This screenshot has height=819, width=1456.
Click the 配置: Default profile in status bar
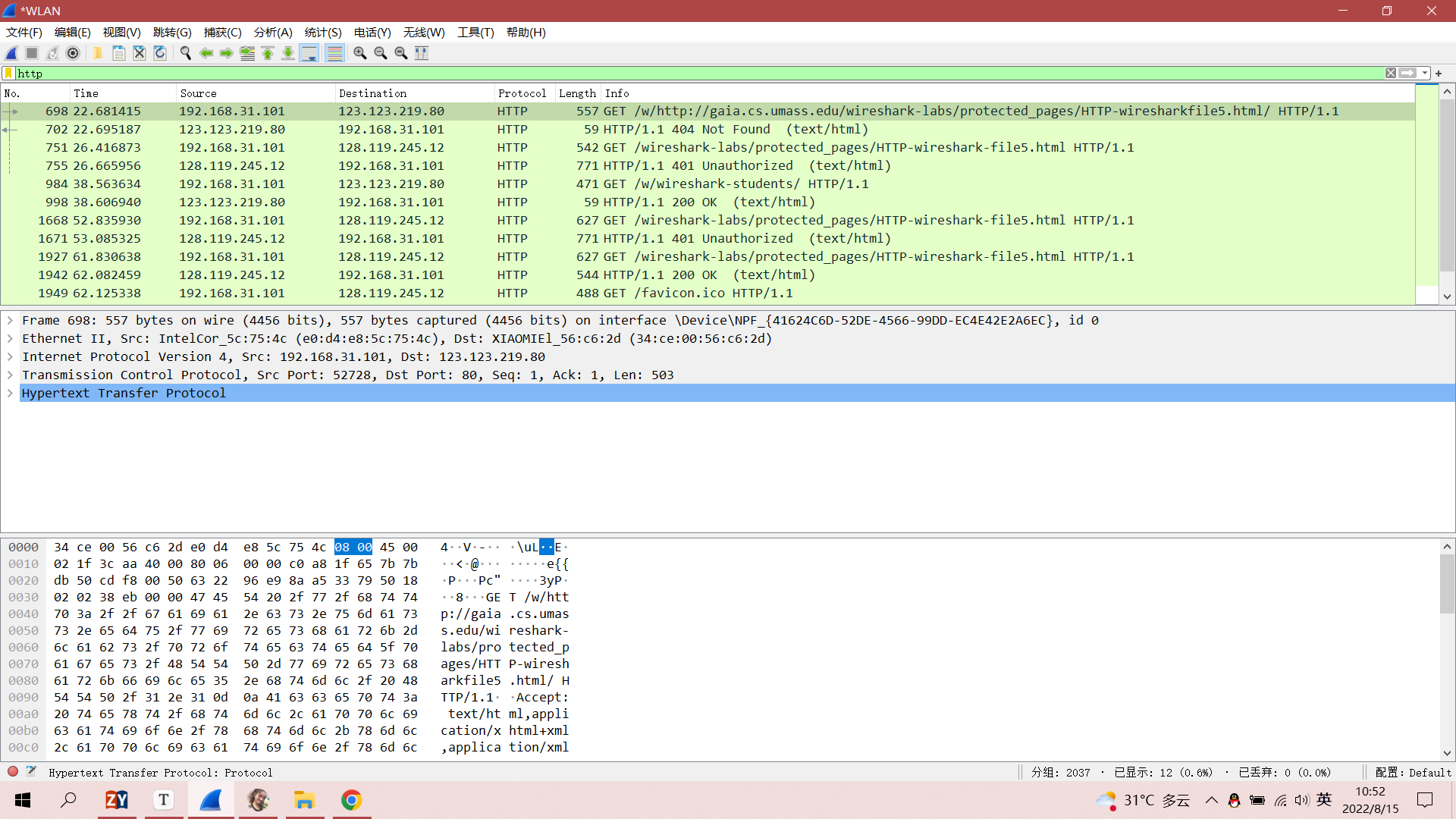[1414, 773]
